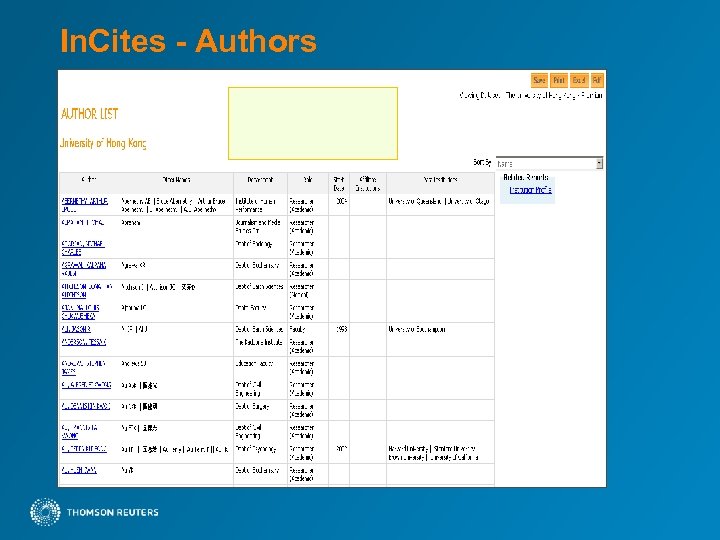Viewport: 720px width, 540px height.
Task: Open the Sort By dropdown
Action: click(549, 163)
